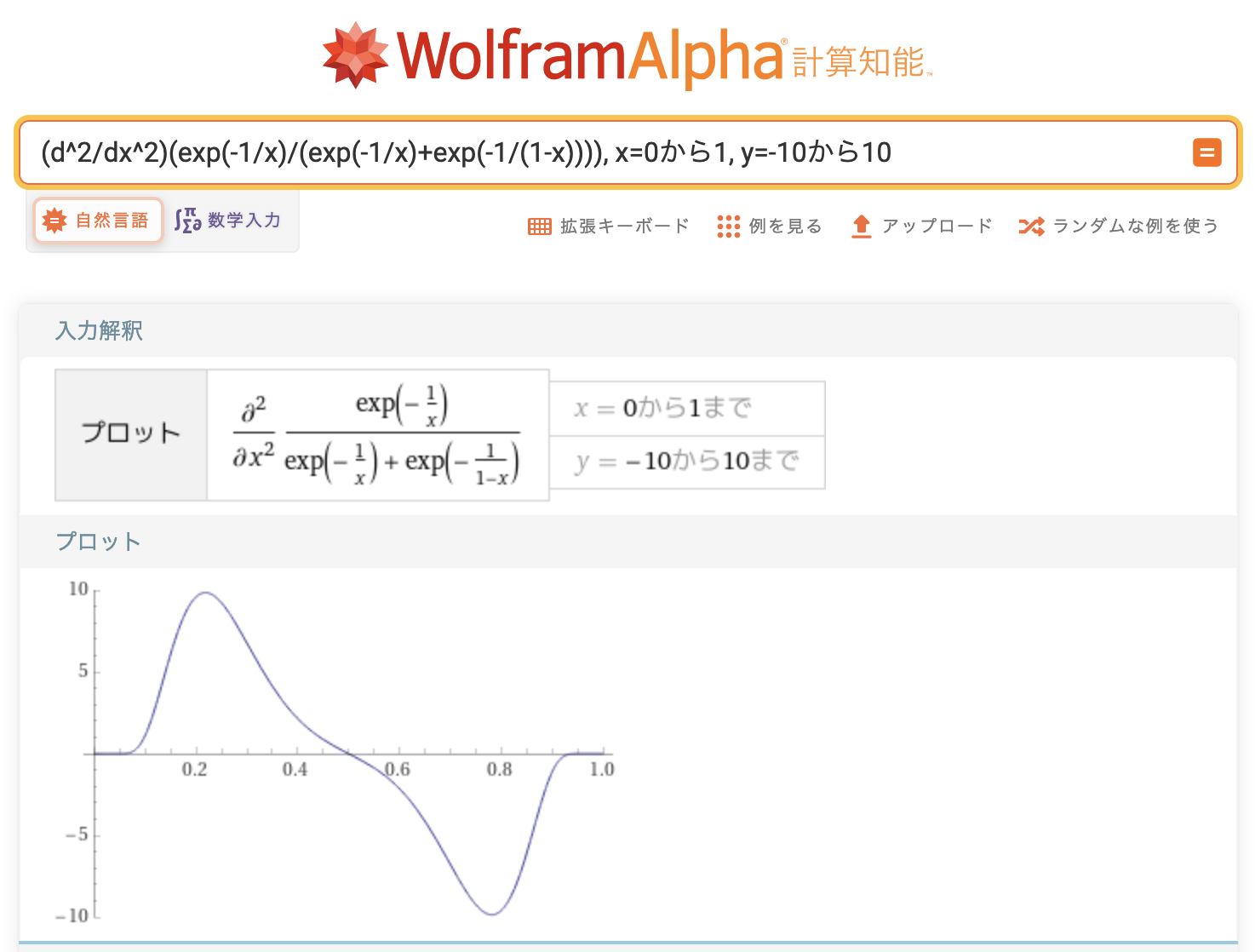Use ランダムな例を使う random example
The image size is (1255, 952).
click(x=1119, y=227)
